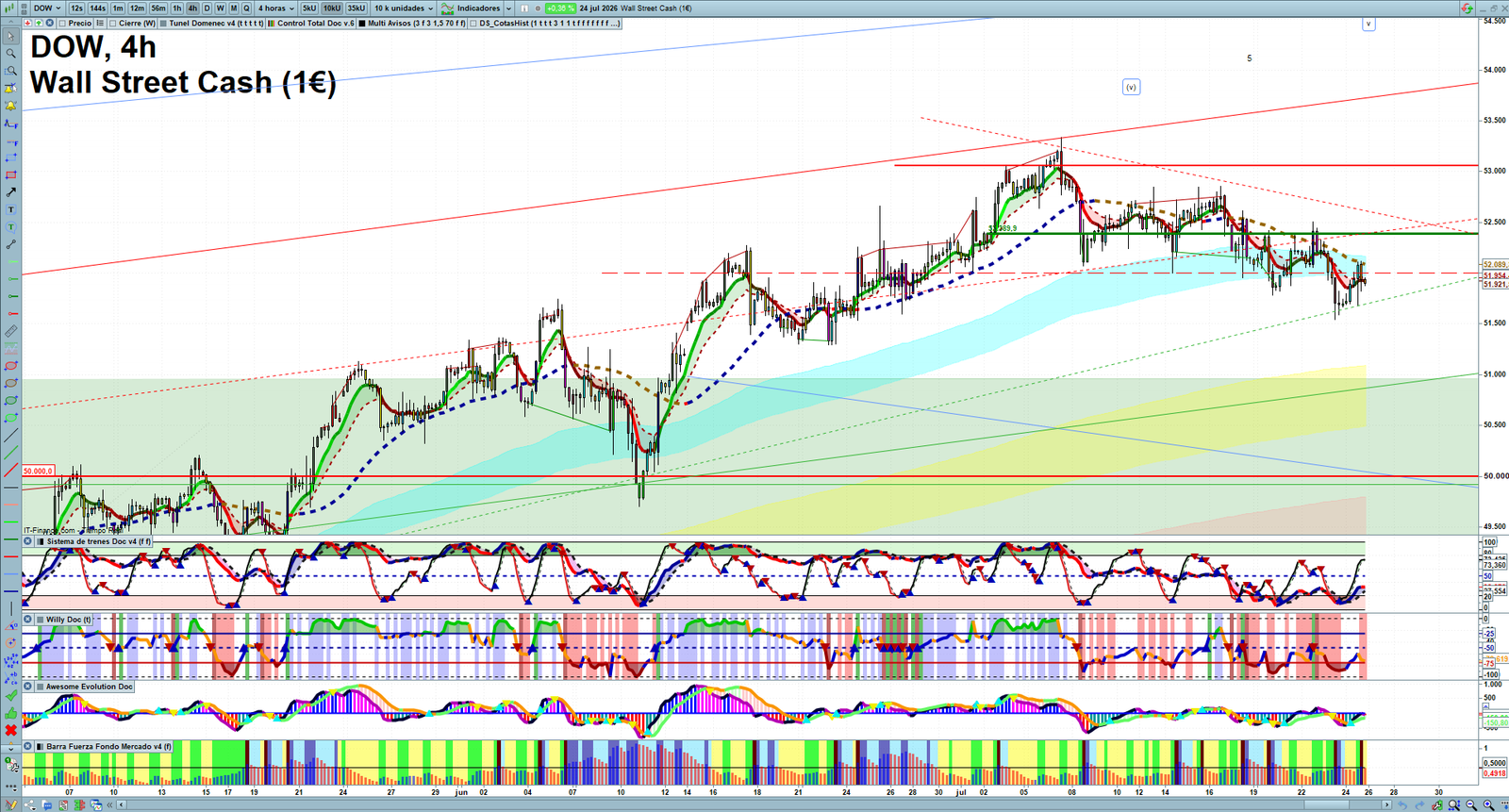Set history to 10kU units

tap(332, 8)
